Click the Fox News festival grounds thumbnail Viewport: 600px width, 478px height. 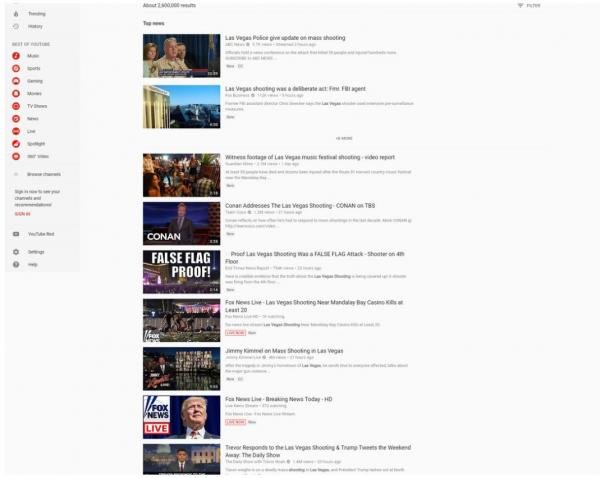pos(181,320)
